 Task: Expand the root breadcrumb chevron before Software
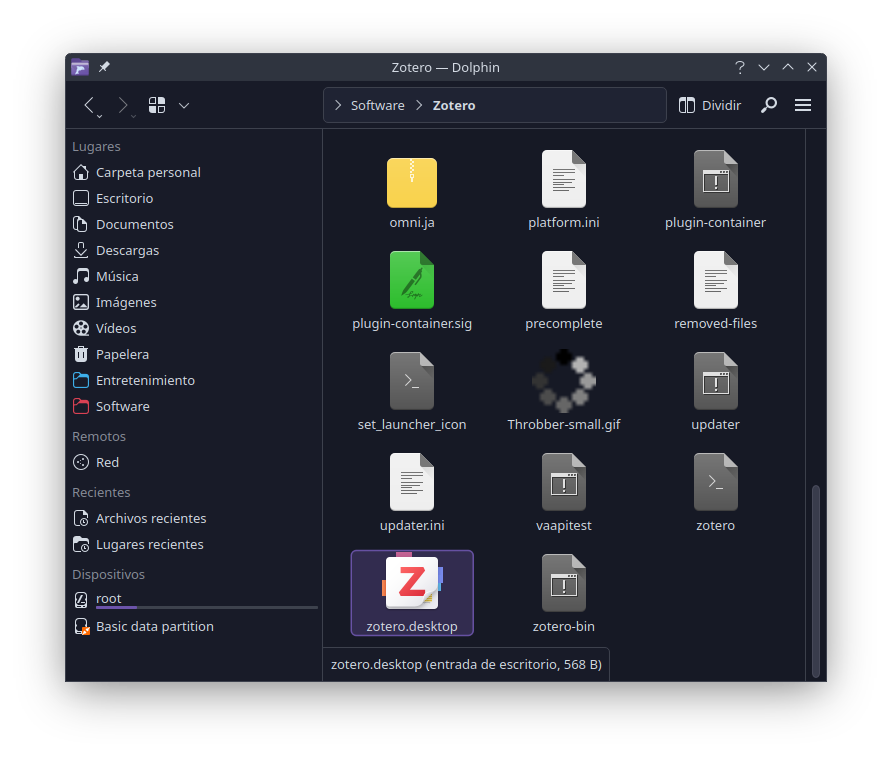click(x=338, y=105)
